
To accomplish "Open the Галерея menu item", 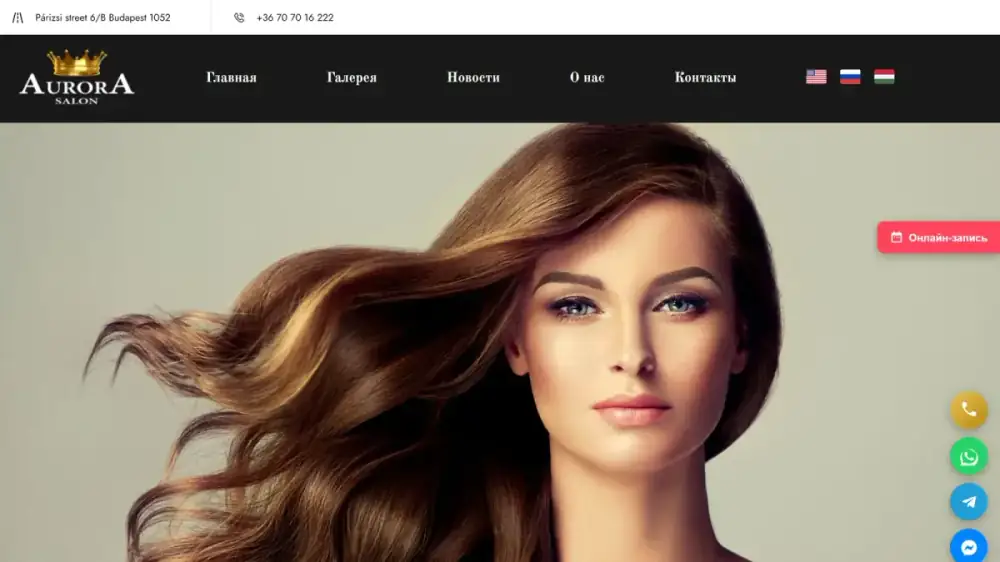I will [x=351, y=77].
